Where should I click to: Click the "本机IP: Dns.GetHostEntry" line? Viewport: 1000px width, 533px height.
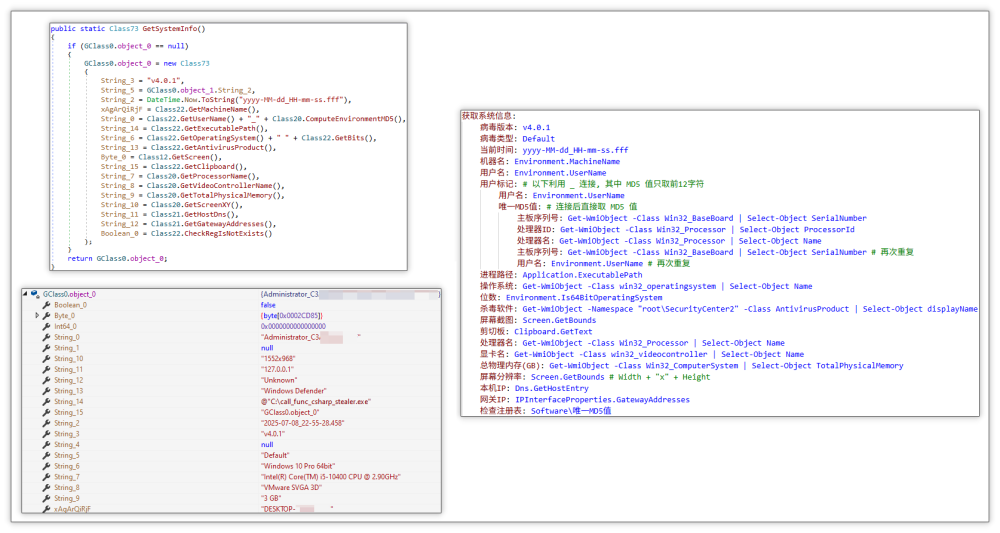(x=534, y=388)
